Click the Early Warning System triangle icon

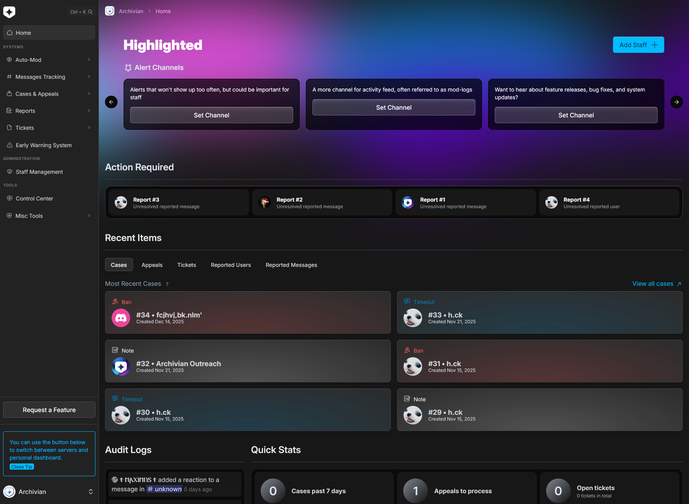[x=9, y=145]
